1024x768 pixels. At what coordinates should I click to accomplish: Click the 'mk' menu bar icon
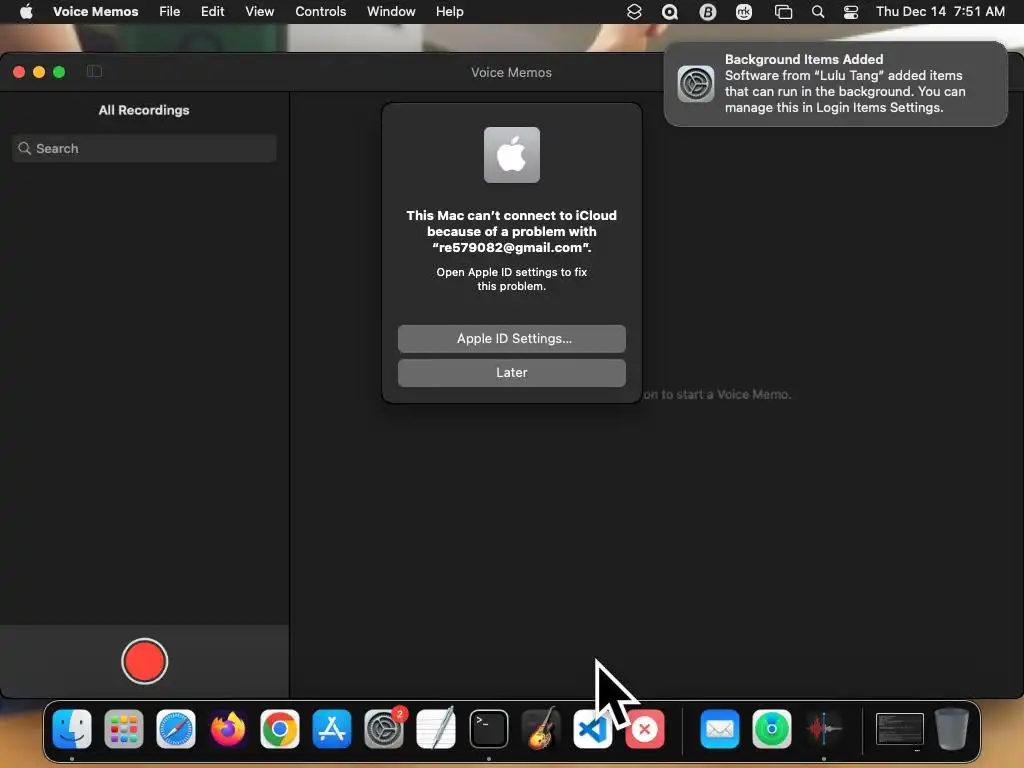[744, 12]
